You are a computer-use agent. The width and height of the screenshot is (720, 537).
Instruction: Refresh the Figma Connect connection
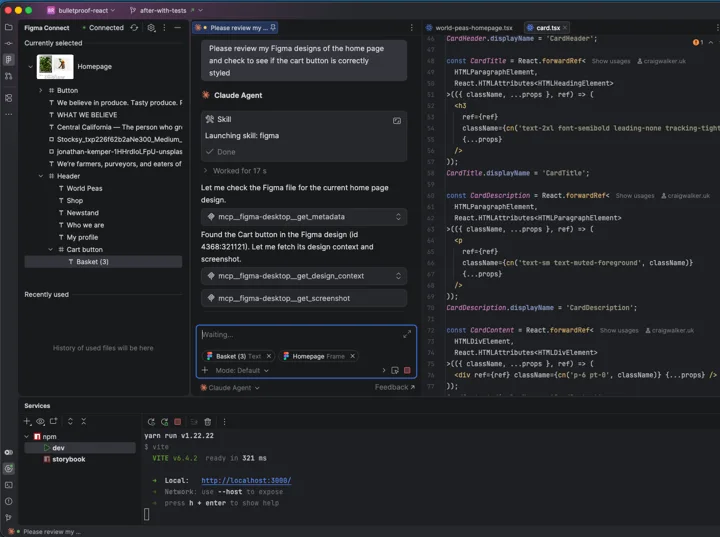pos(134,28)
